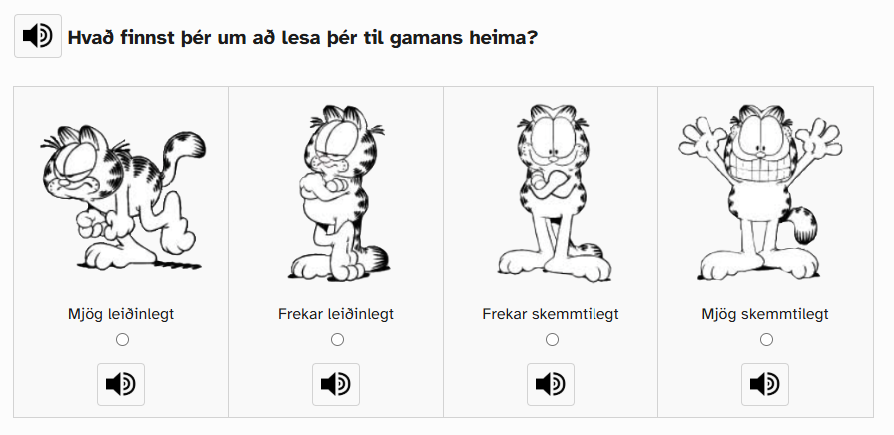Click the Mjög skemmtilegt label text
The height and width of the screenshot is (435, 894).
(x=765, y=314)
